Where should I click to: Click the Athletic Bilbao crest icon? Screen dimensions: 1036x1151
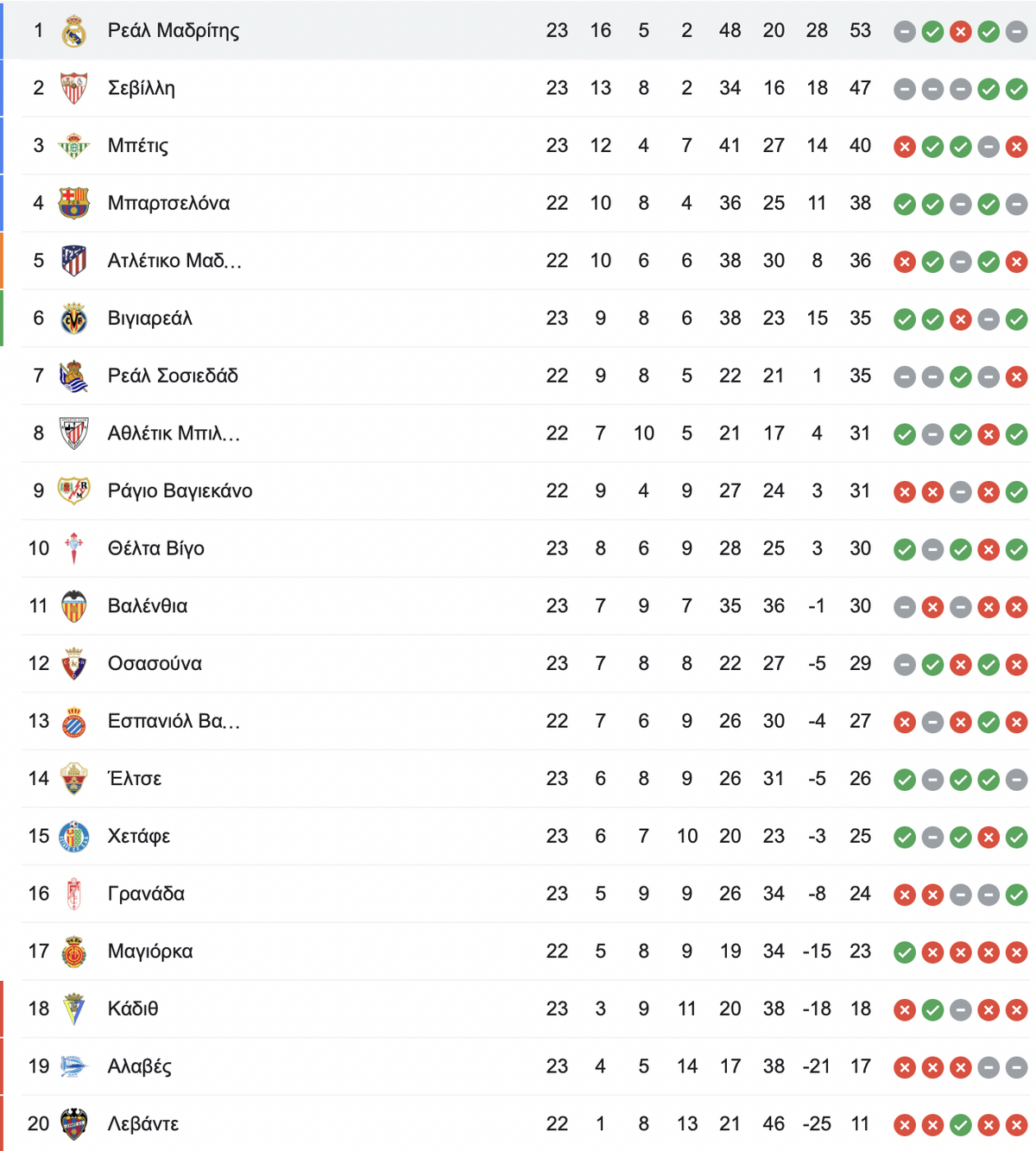(x=74, y=433)
